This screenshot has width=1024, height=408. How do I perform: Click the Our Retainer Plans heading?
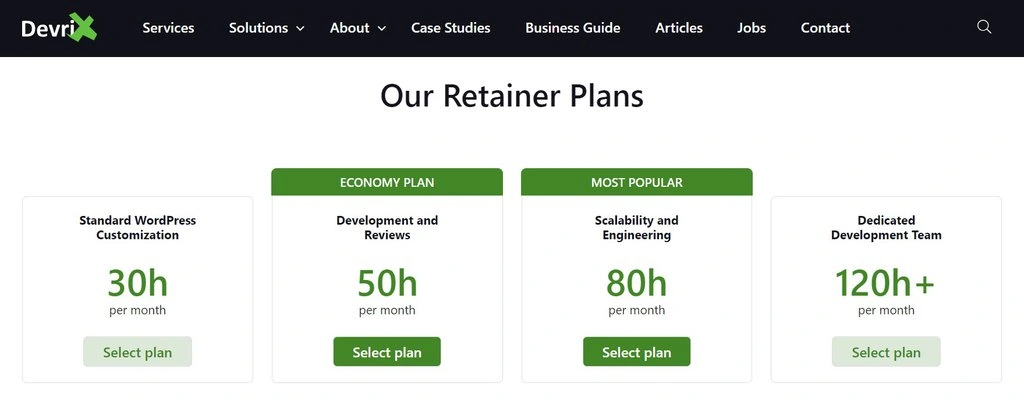(x=512, y=96)
